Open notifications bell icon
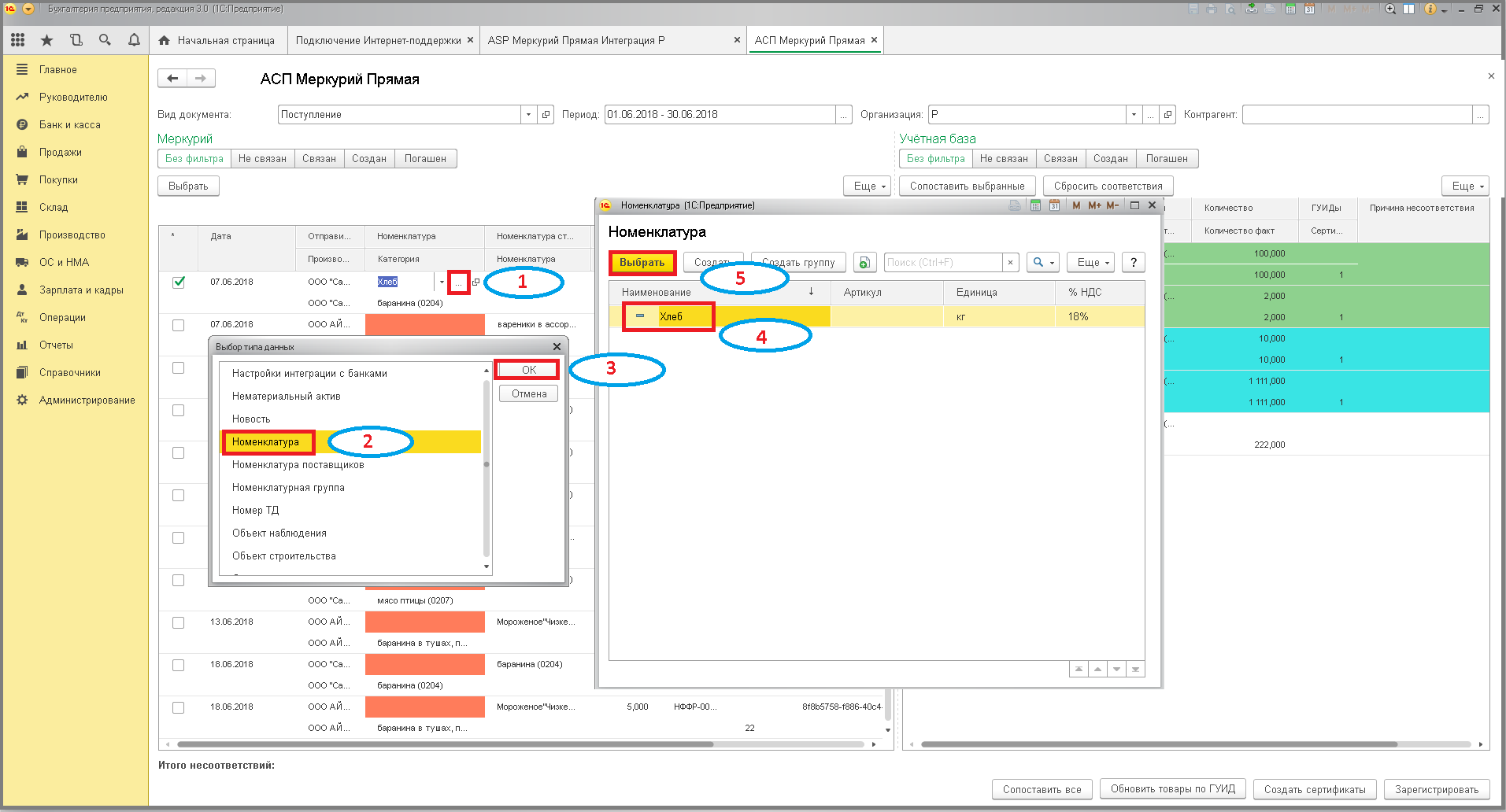Image resolution: width=1506 pixels, height=812 pixels. point(134,39)
